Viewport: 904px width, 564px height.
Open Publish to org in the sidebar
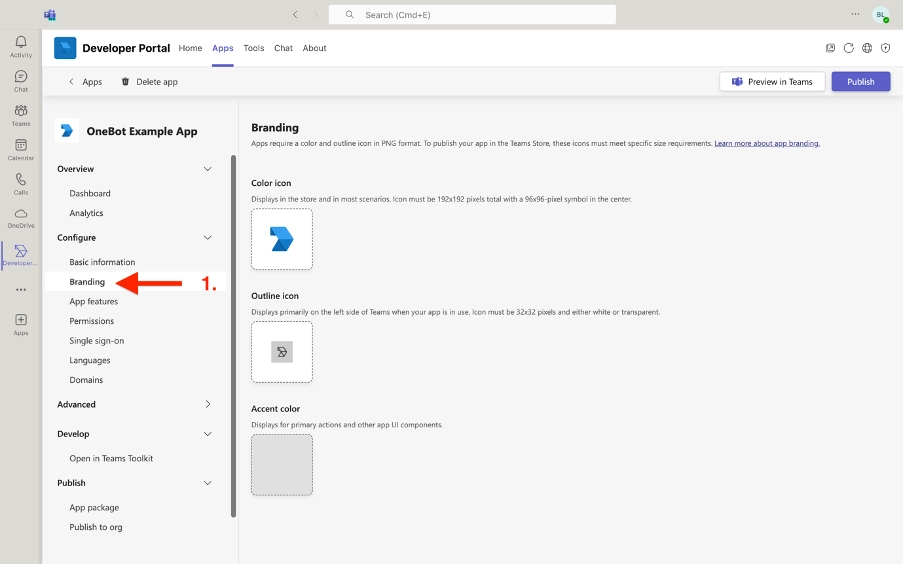96,527
